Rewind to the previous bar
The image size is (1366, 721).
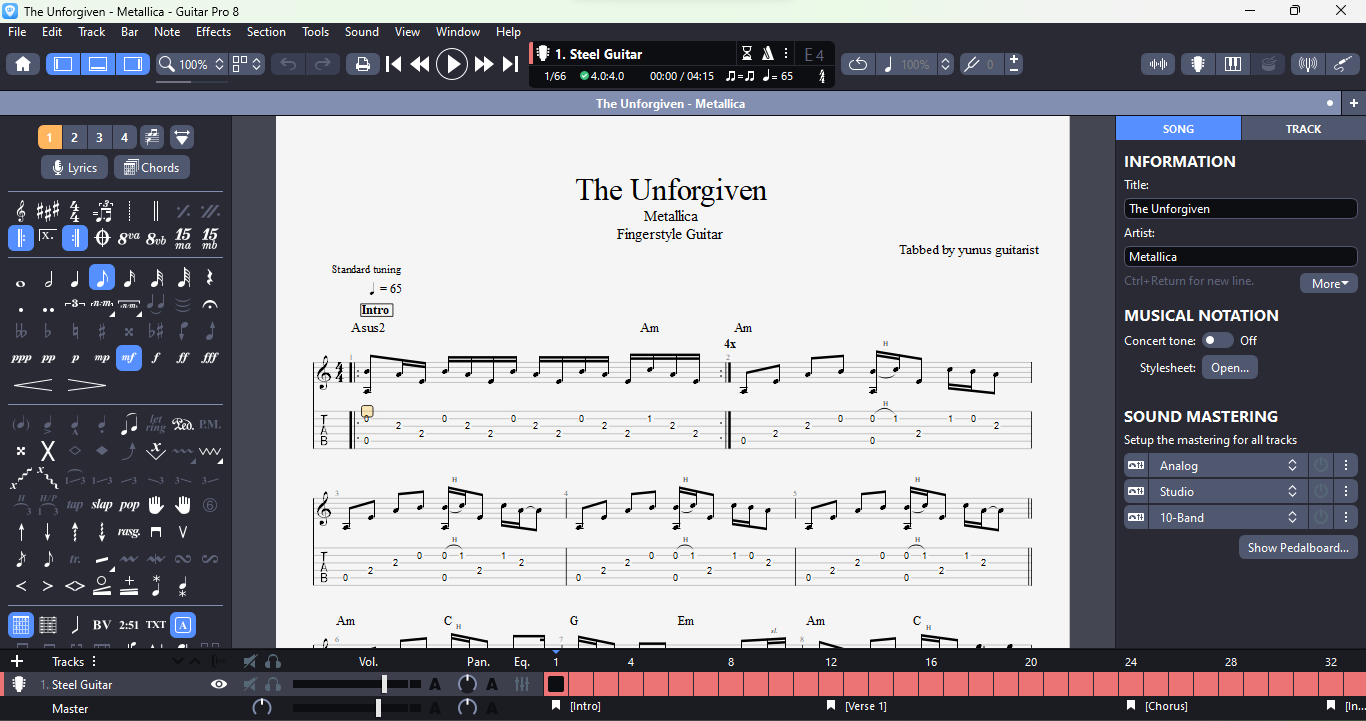point(420,64)
